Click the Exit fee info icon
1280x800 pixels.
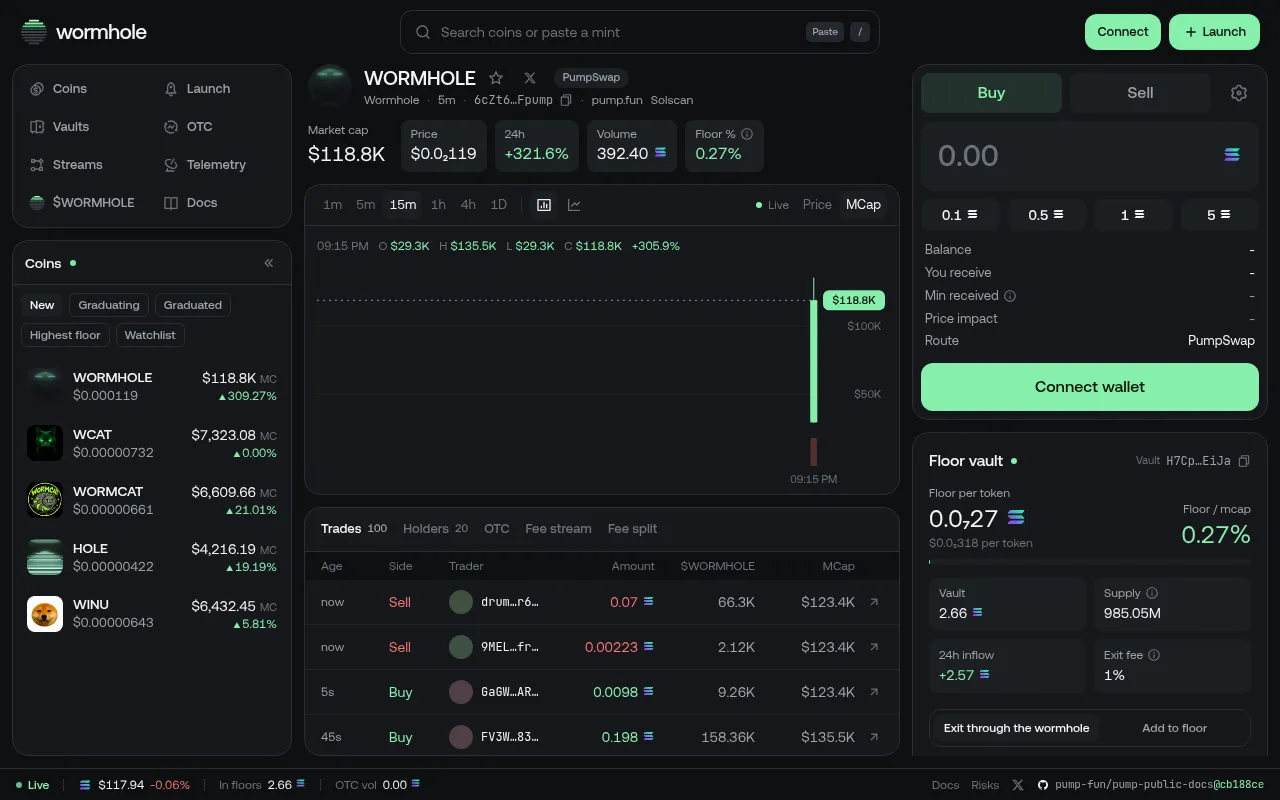pos(1154,655)
